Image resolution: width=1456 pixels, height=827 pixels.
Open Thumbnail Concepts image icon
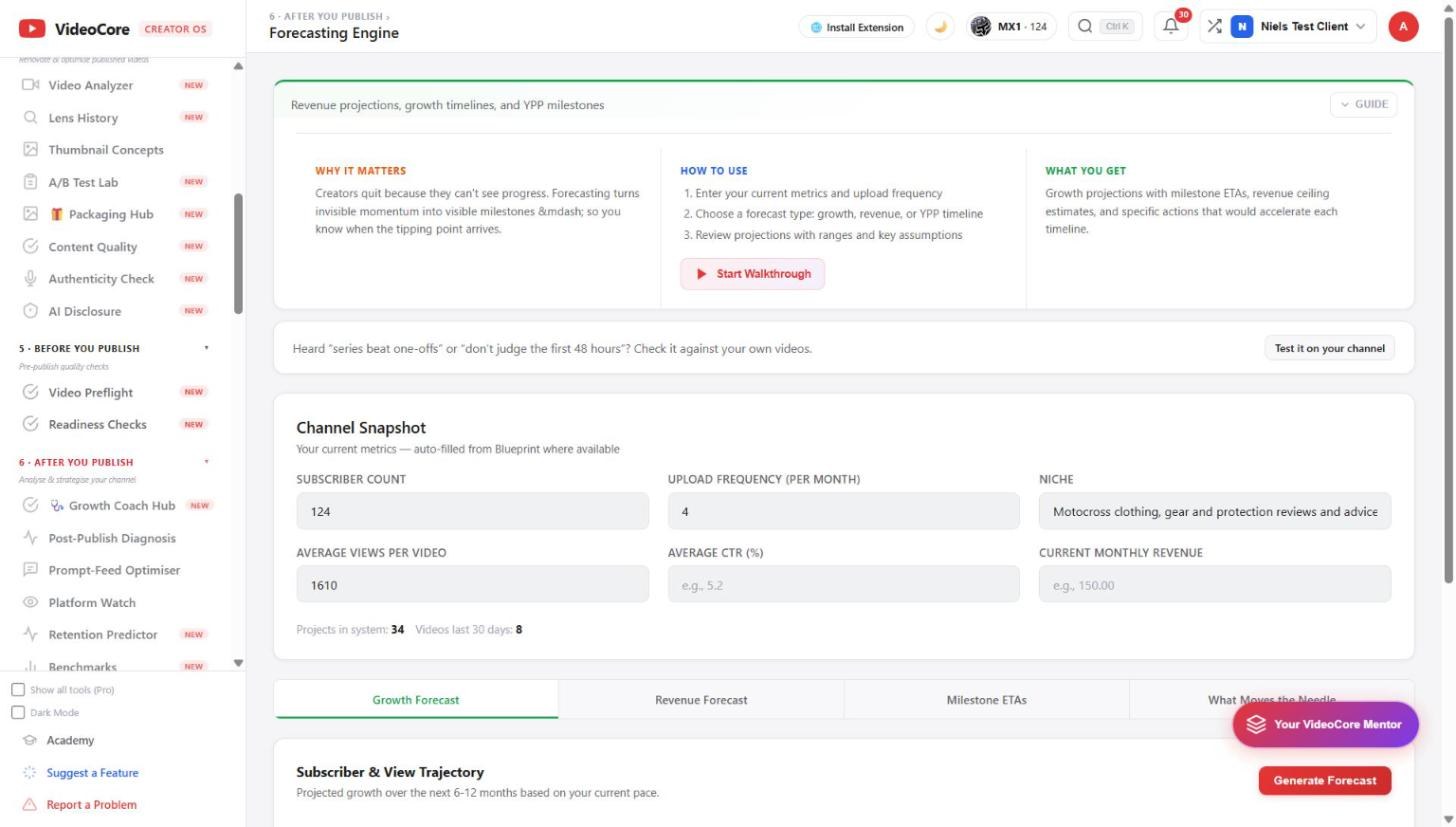point(30,149)
